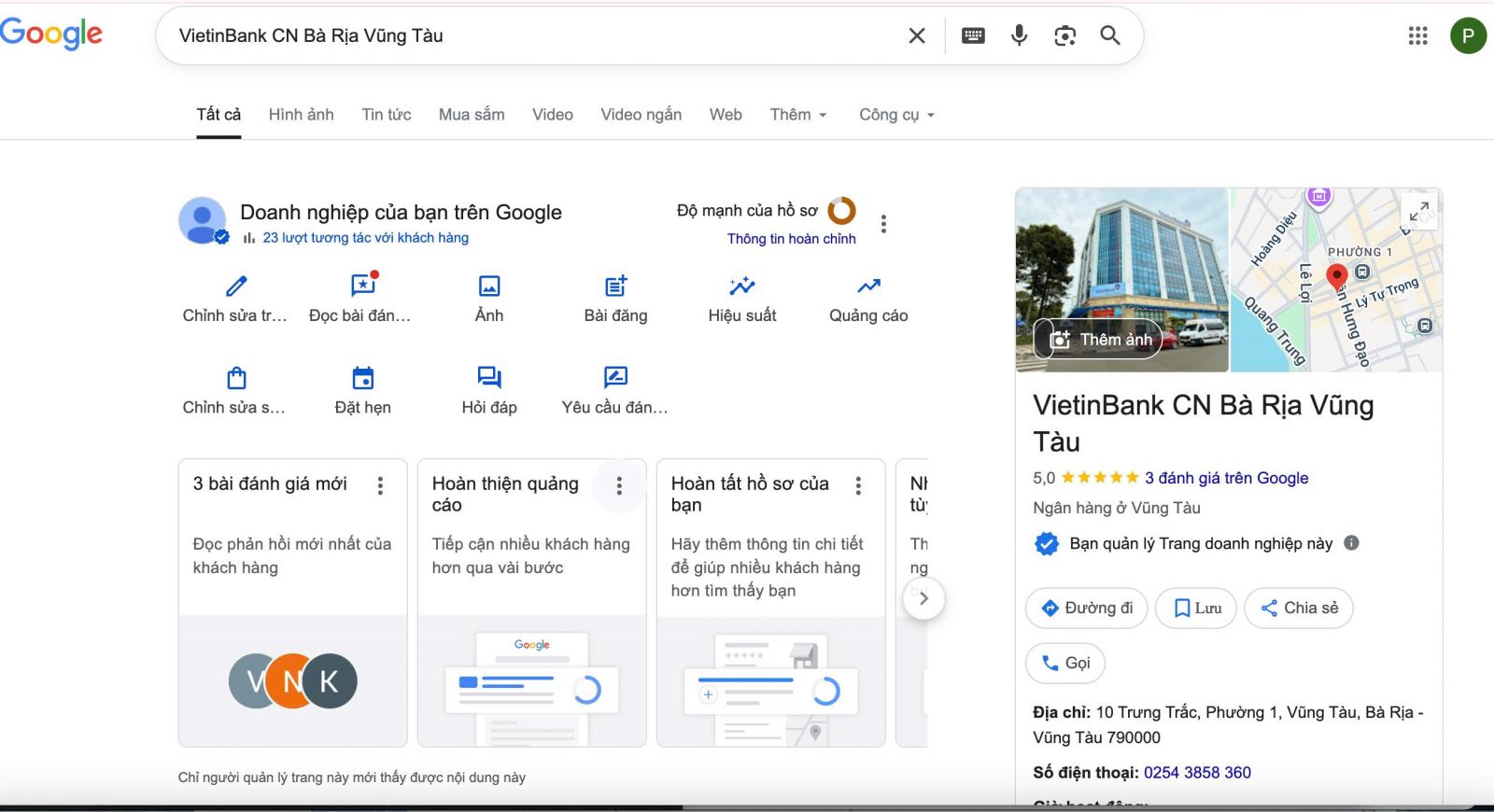Open more options on 3 bài đánh giá mới card
Screen dimensions: 1494x812
(x=380, y=485)
